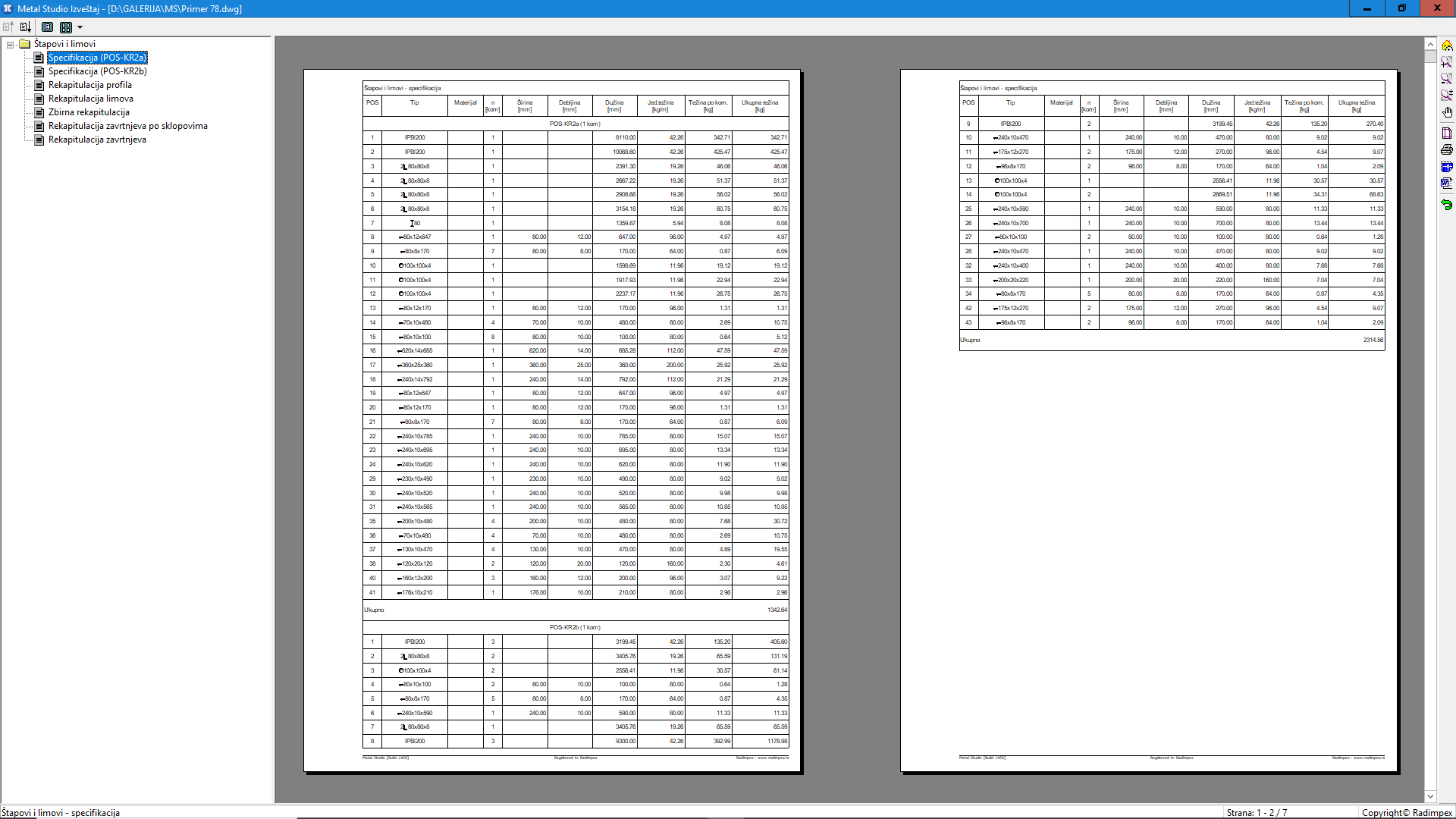Click the printer icon to print
This screenshot has width=1456, height=819.
tap(1447, 149)
